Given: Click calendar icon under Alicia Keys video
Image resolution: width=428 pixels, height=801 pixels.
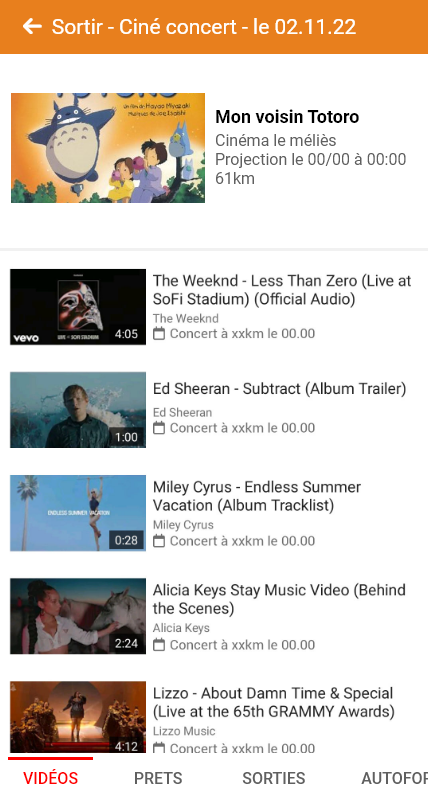Looking at the screenshot, I should point(159,645).
